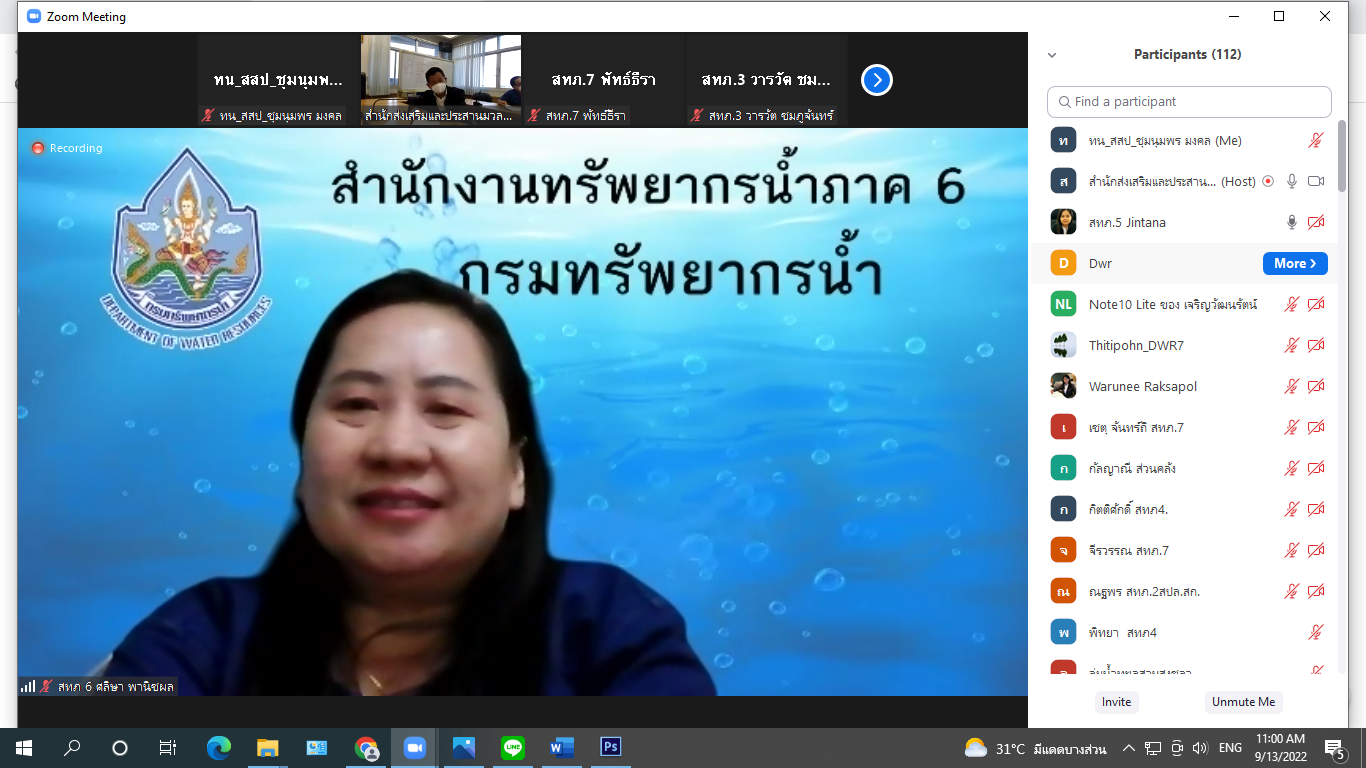Image resolution: width=1366 pixels, height=768 pixels.
Task: Click Thitipohn_DWR7's disabled video icon
Action: coord(1316,346)
